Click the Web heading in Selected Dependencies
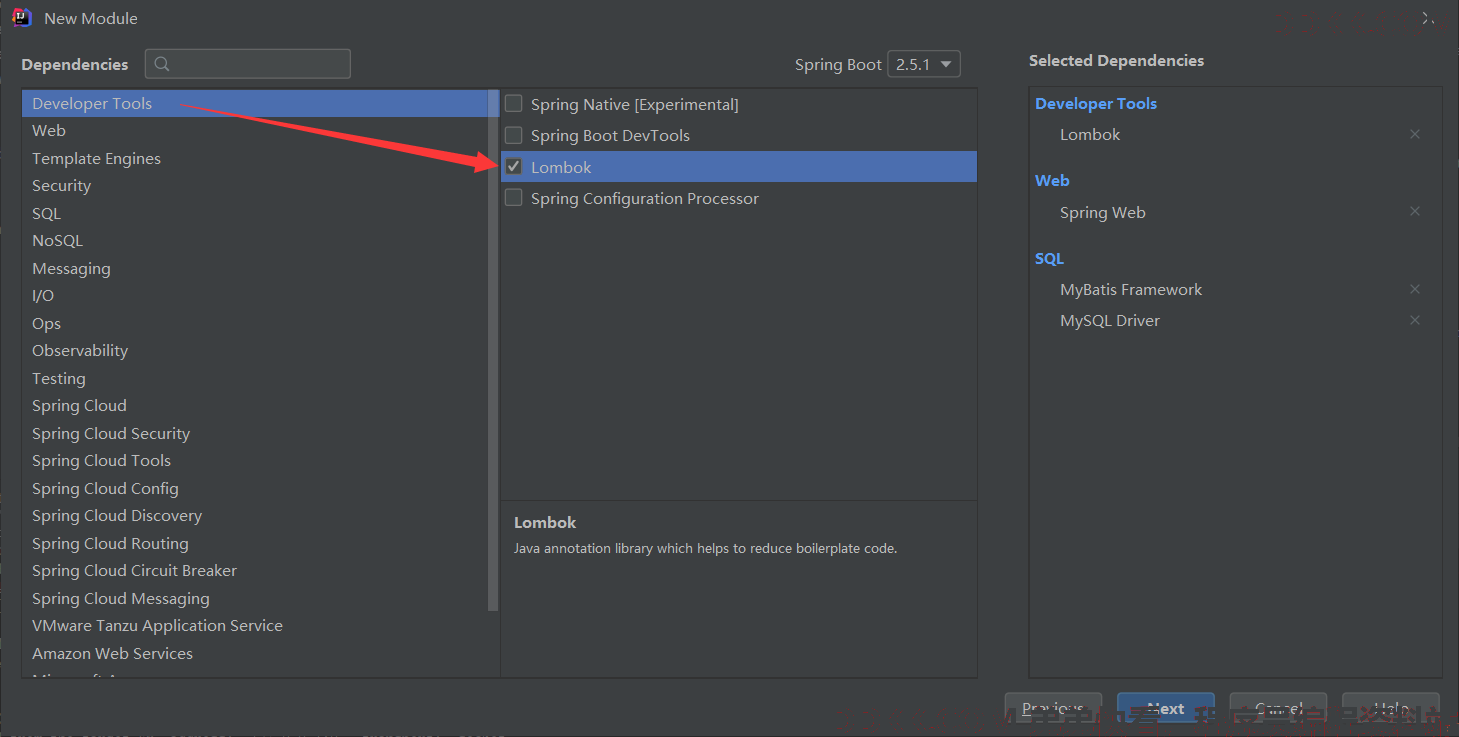Screen dimensions: 1459x737 (1052, 180)
